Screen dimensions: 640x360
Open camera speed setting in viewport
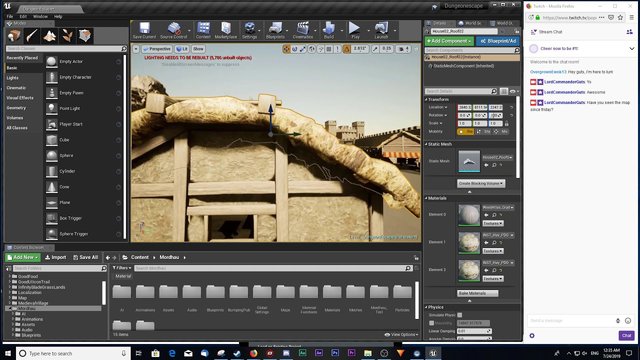[x=404, y=49]
